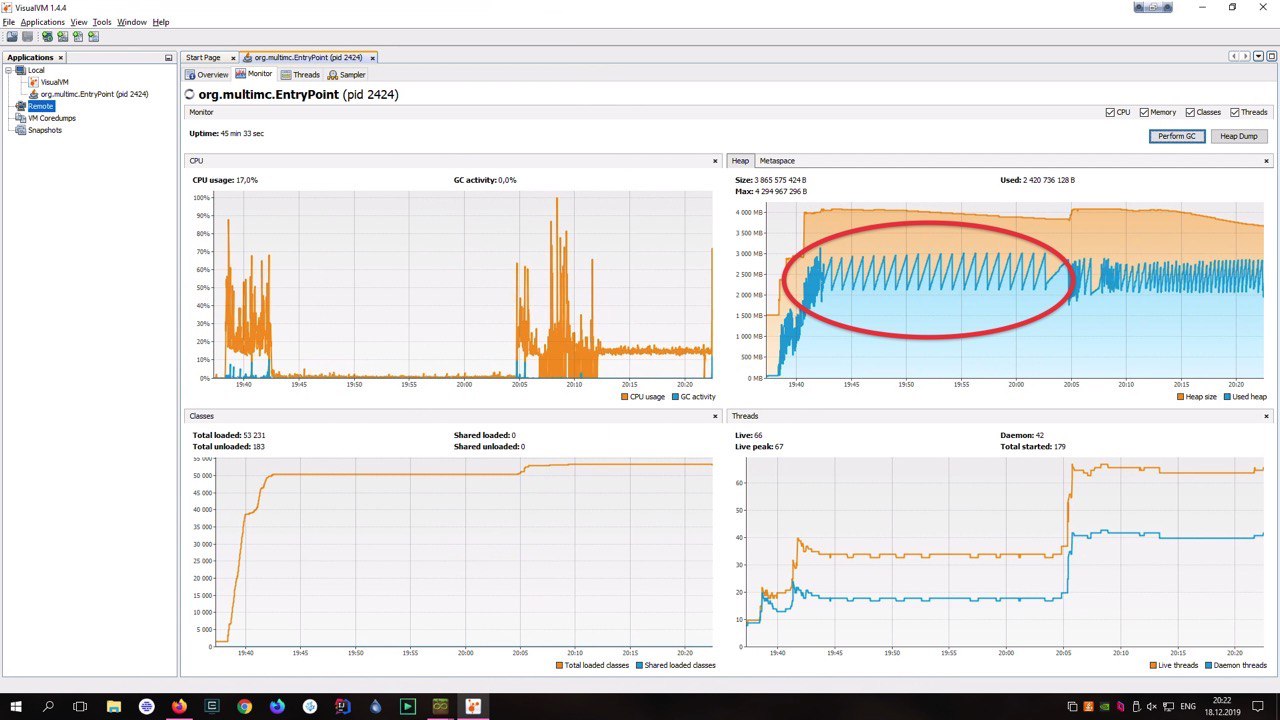Image resolution: width=1280 pixels, height=720 pixels.
Task: Select the Heap tab in the memory panel
Action: pos(740,161)
